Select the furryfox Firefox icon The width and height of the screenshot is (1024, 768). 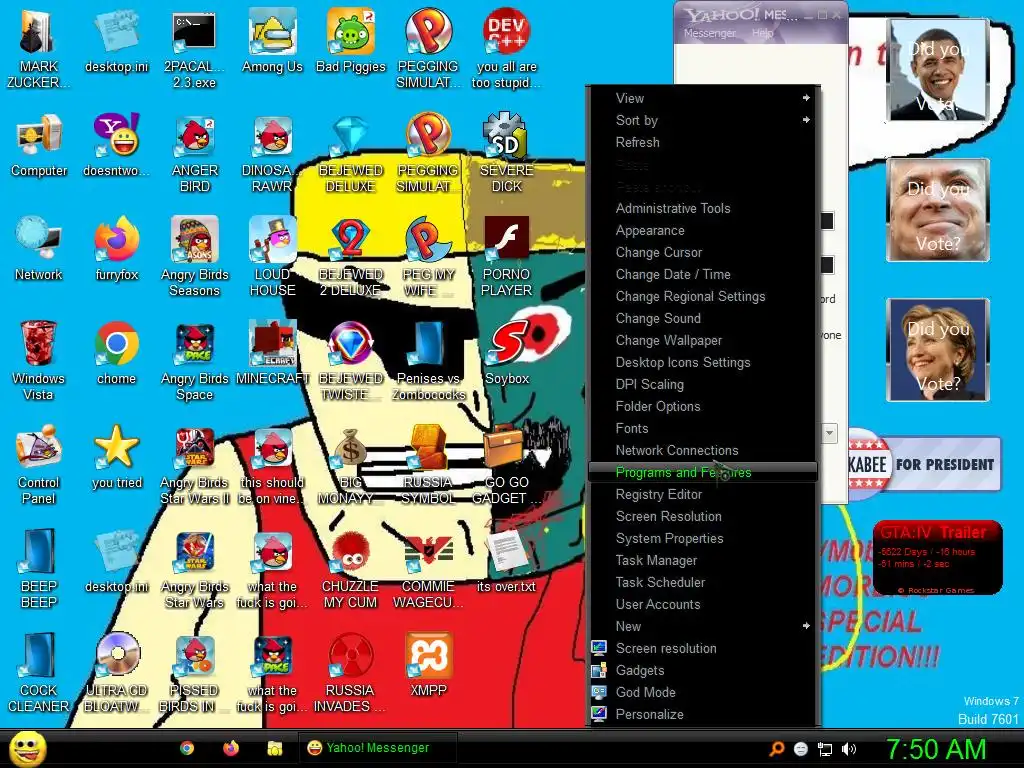(117, 249)
